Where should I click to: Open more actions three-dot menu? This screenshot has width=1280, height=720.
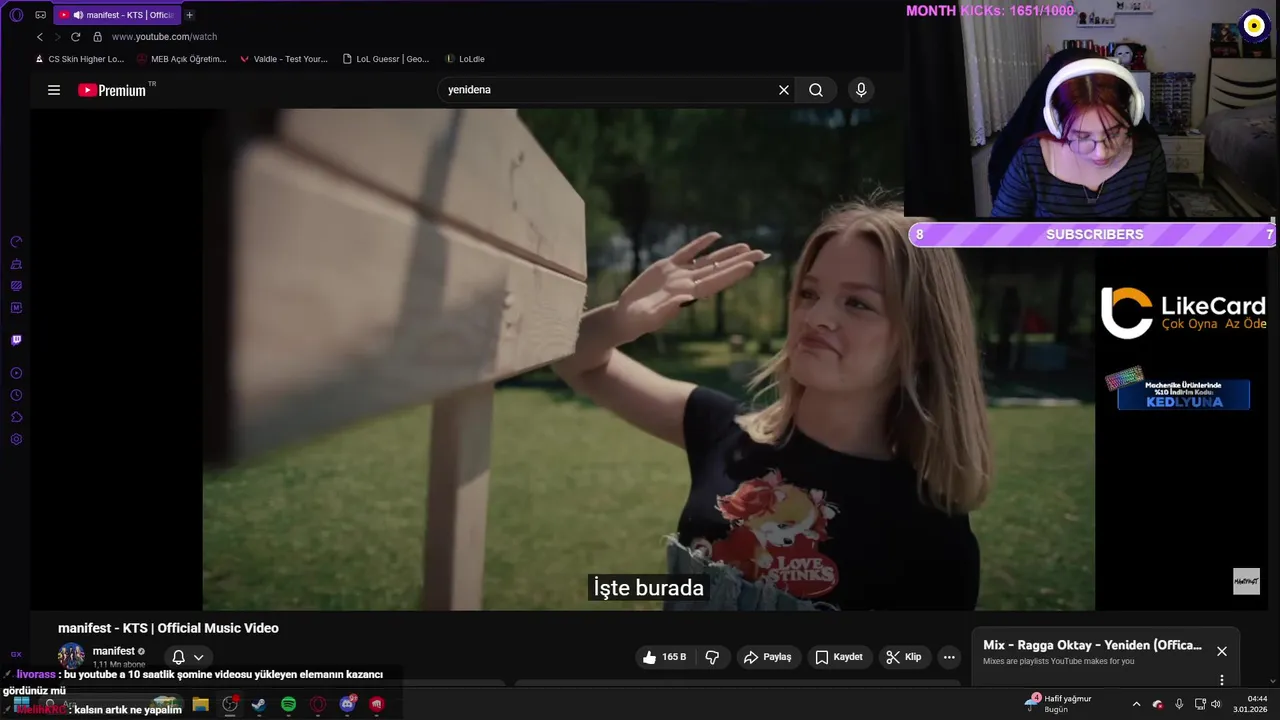coord(949,657)
